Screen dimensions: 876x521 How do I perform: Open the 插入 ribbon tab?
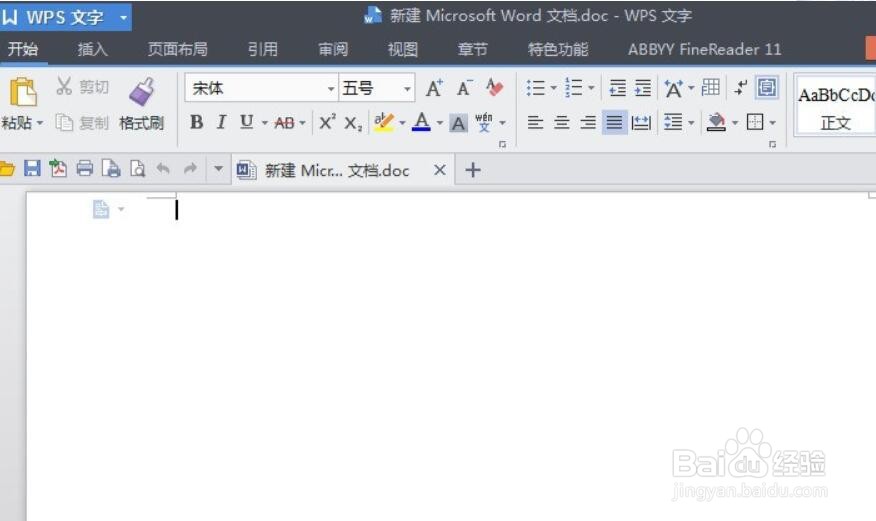(93, 49)
